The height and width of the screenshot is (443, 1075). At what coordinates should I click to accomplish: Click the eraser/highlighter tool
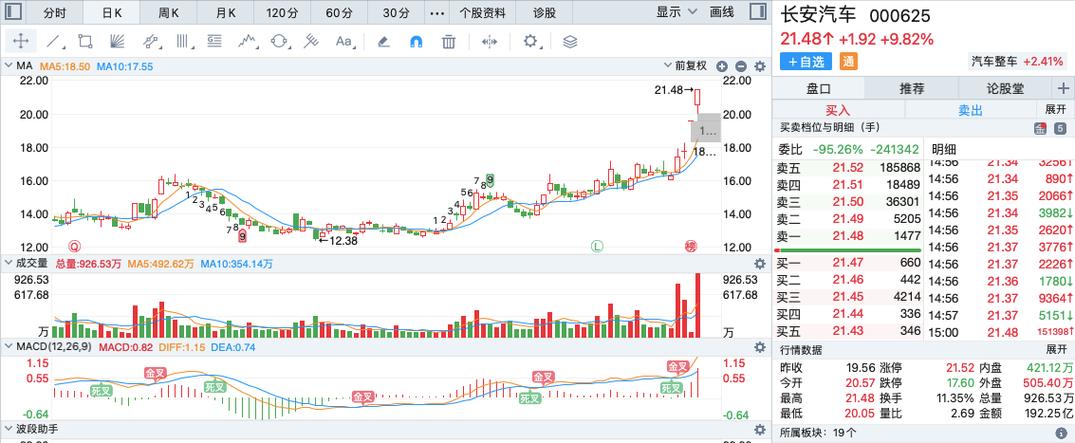coord(384,41)
